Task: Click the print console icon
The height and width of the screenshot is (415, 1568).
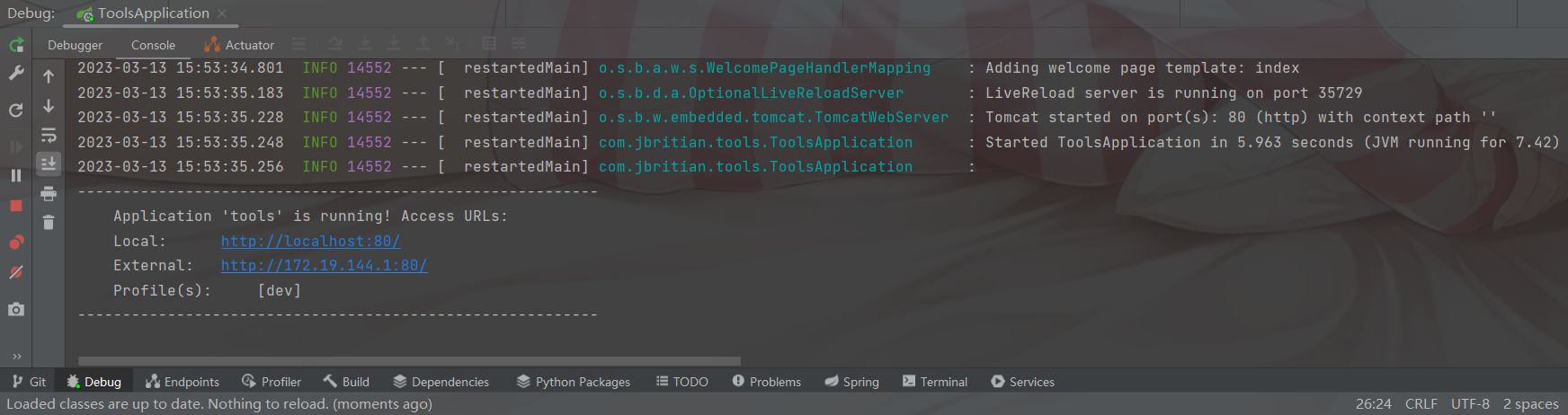Action: coord(49,193)
